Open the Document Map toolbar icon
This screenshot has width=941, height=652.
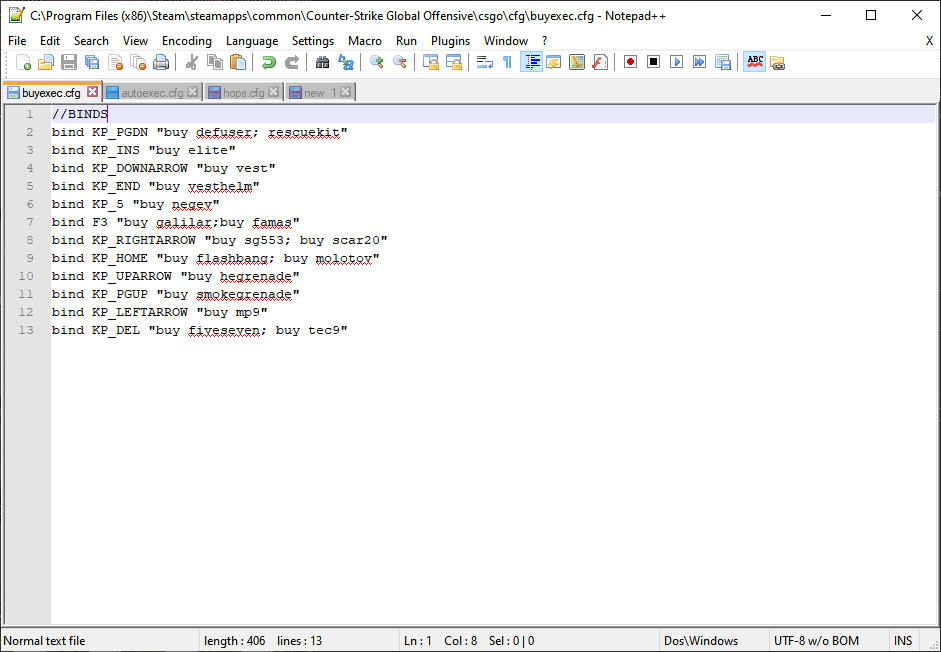(577, 62)
